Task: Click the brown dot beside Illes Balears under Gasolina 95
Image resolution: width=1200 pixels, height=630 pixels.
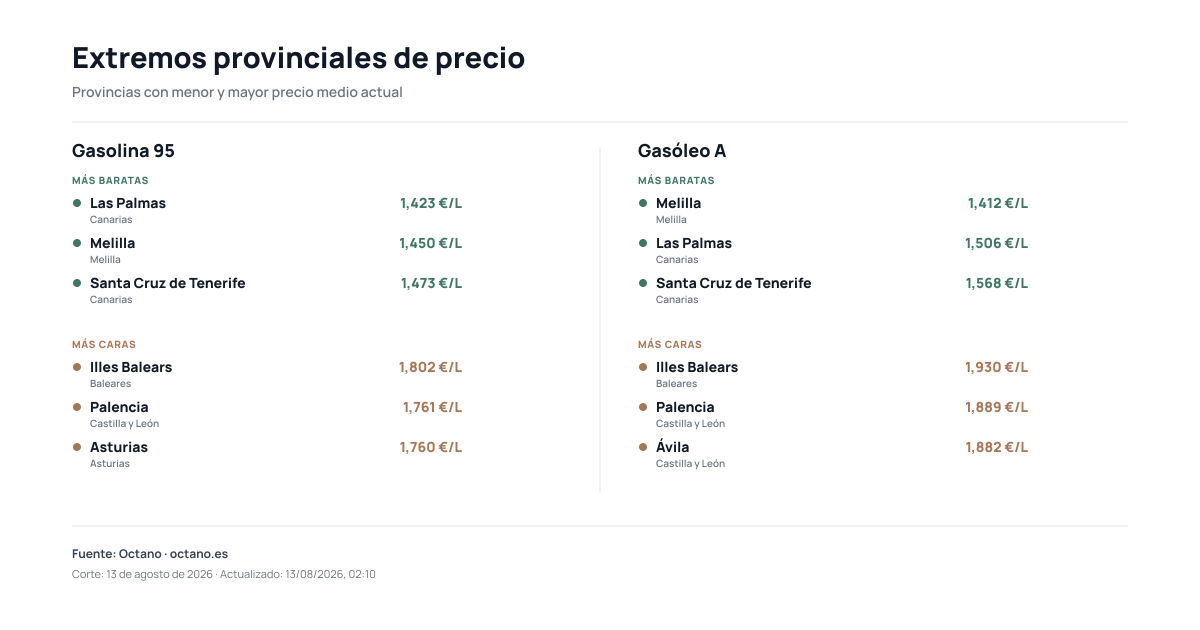Action: coord(77,367)
